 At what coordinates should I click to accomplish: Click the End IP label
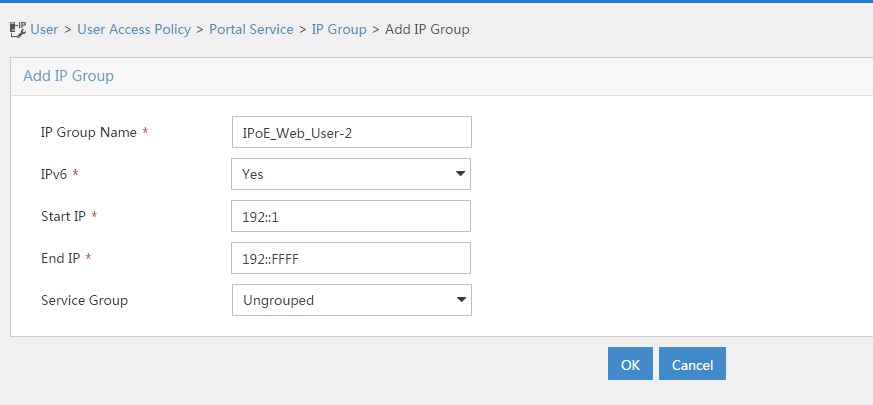(x=61, y=258)
